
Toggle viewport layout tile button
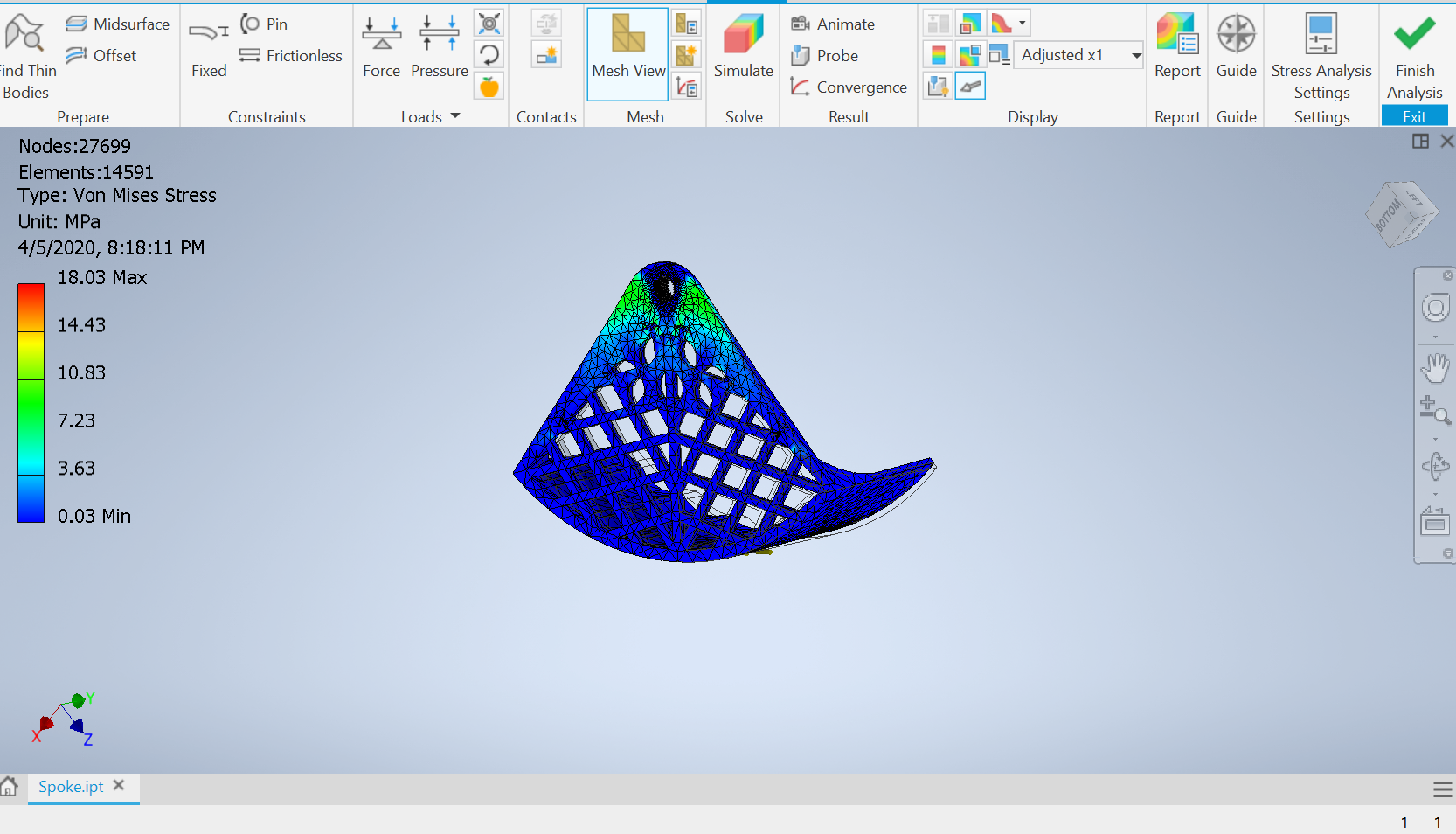(1420, 141)
